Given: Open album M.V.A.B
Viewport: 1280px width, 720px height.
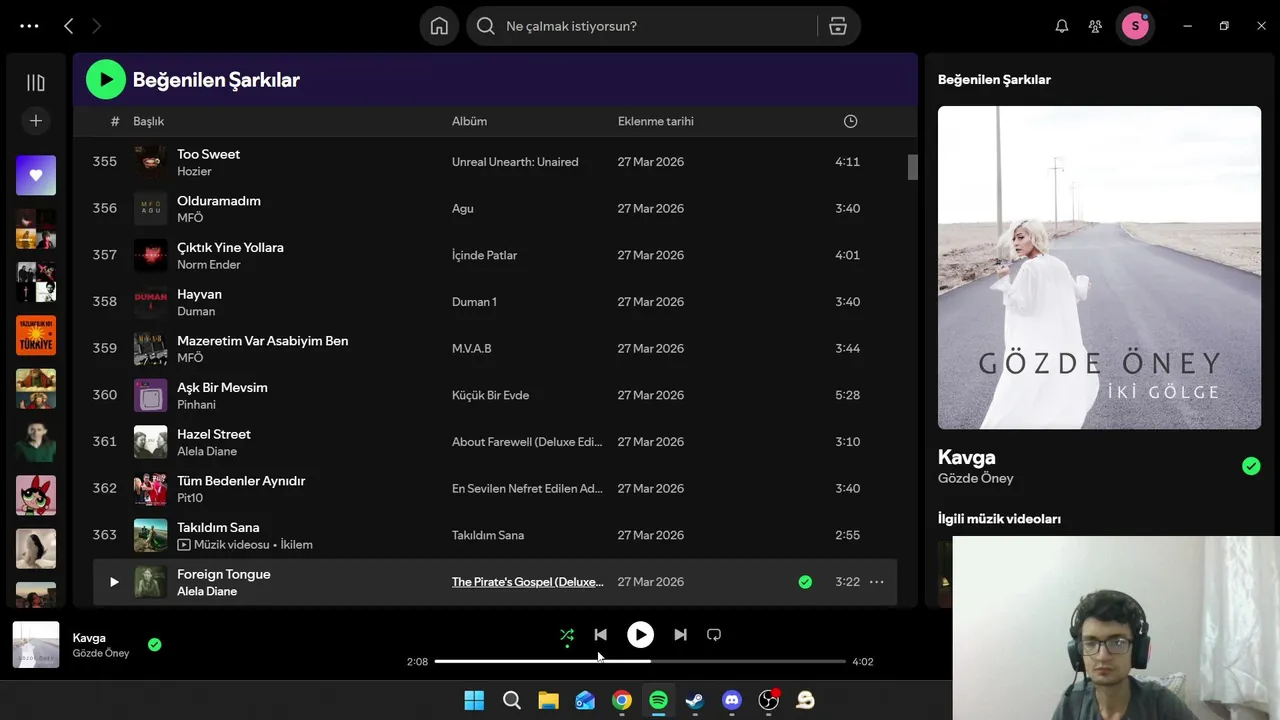Looking at the screenshot, I should click(x=472, y=349).
